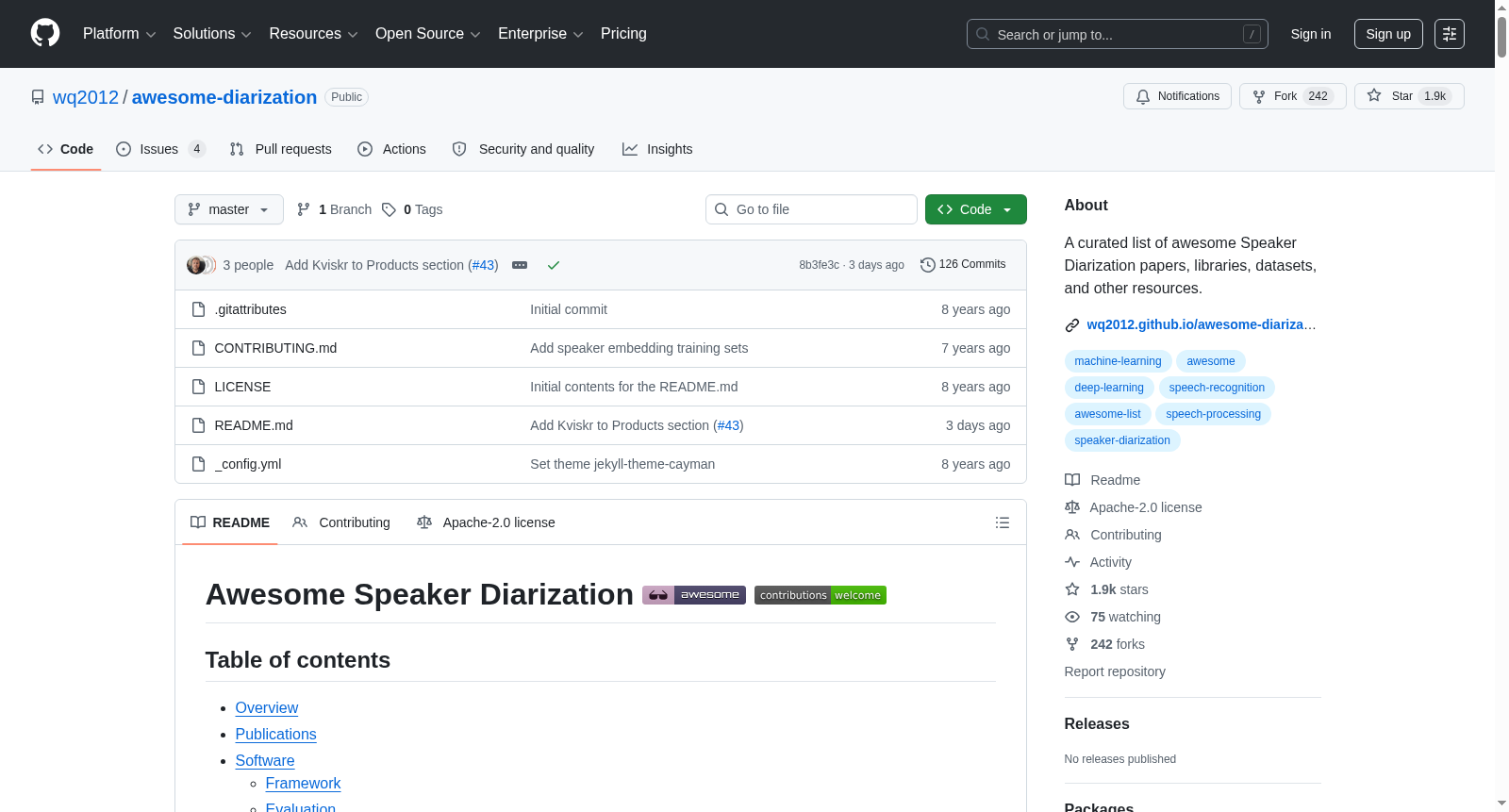Star the repository using the star icon
This screenshot has width=1509, height=812.
[x=1374, y=95]
